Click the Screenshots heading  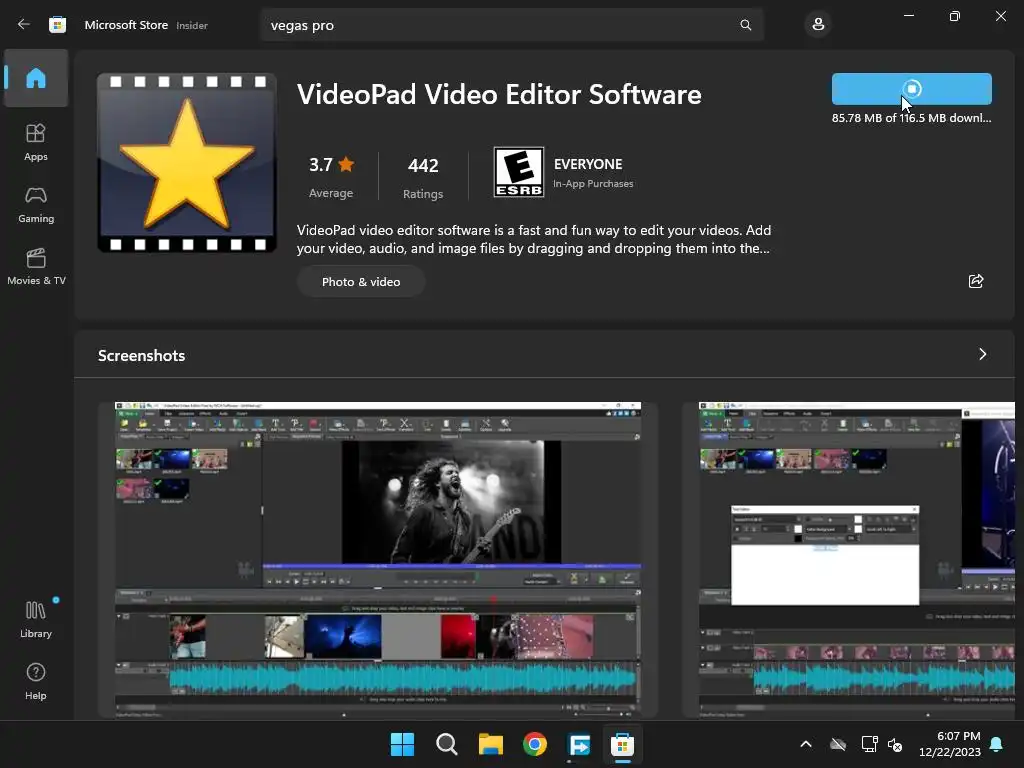pyautogui.click(x=142, y=355)
